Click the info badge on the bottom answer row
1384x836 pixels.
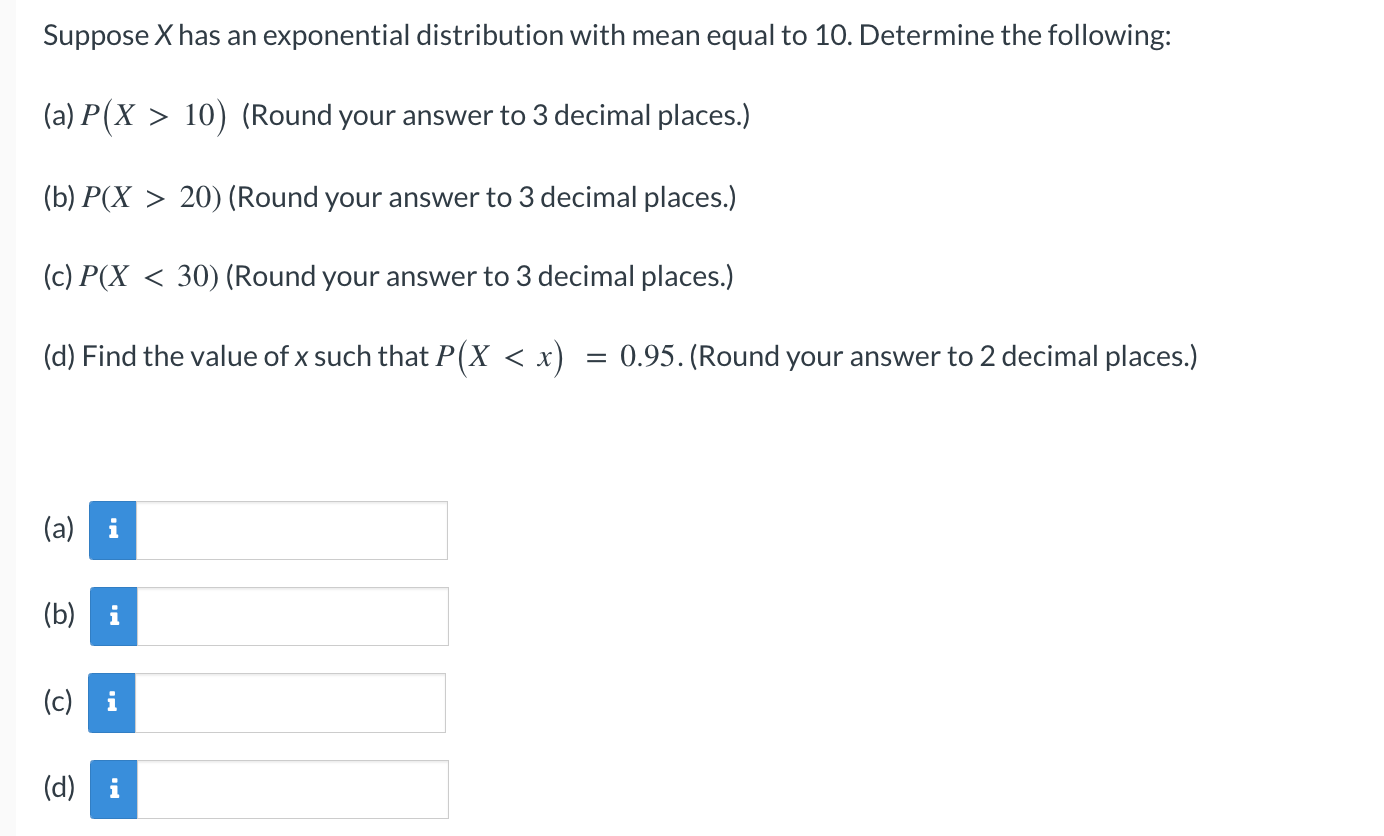(x=112, y=788)
